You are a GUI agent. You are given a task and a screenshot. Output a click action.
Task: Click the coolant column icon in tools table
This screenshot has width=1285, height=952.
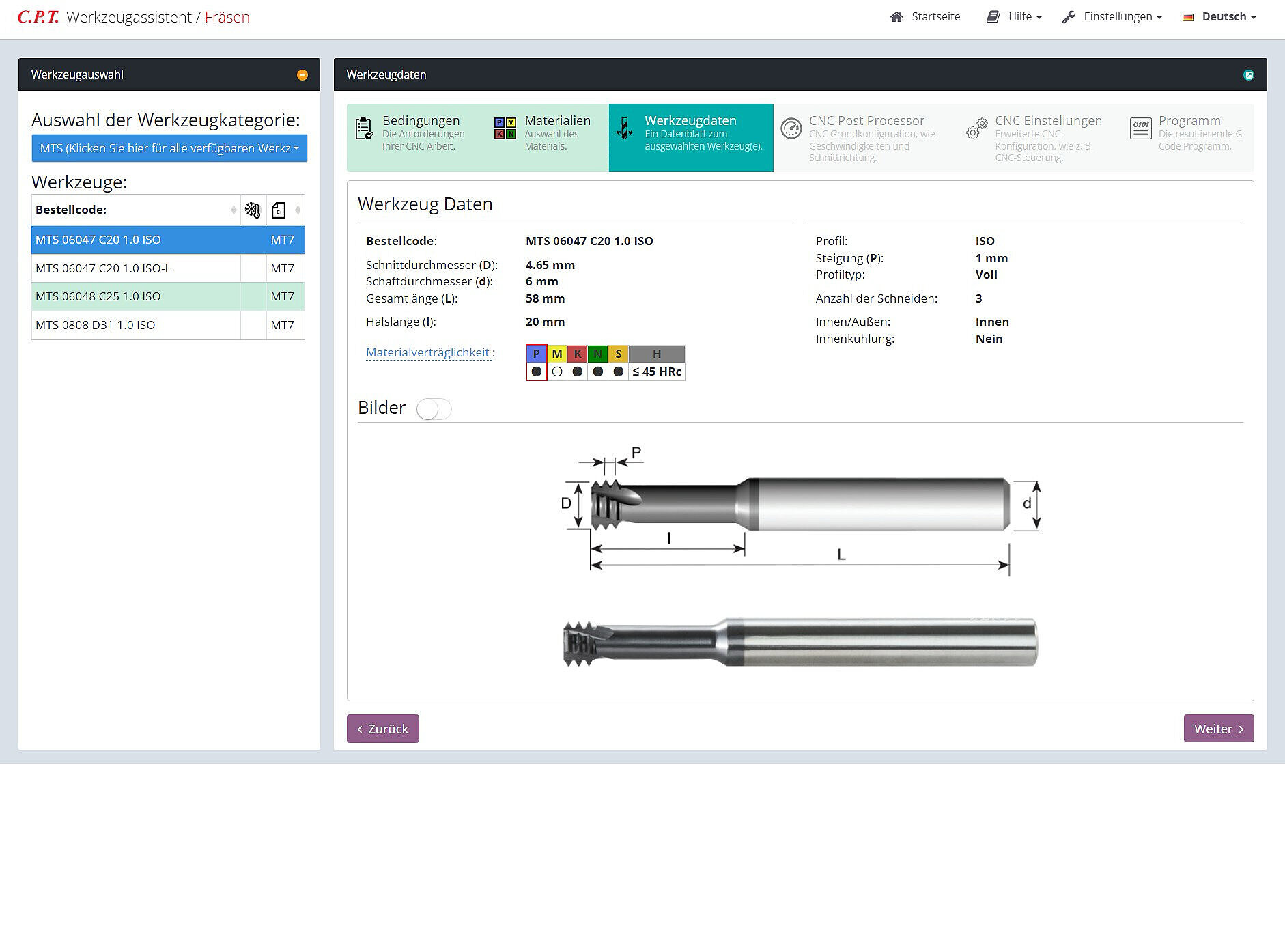253,210
